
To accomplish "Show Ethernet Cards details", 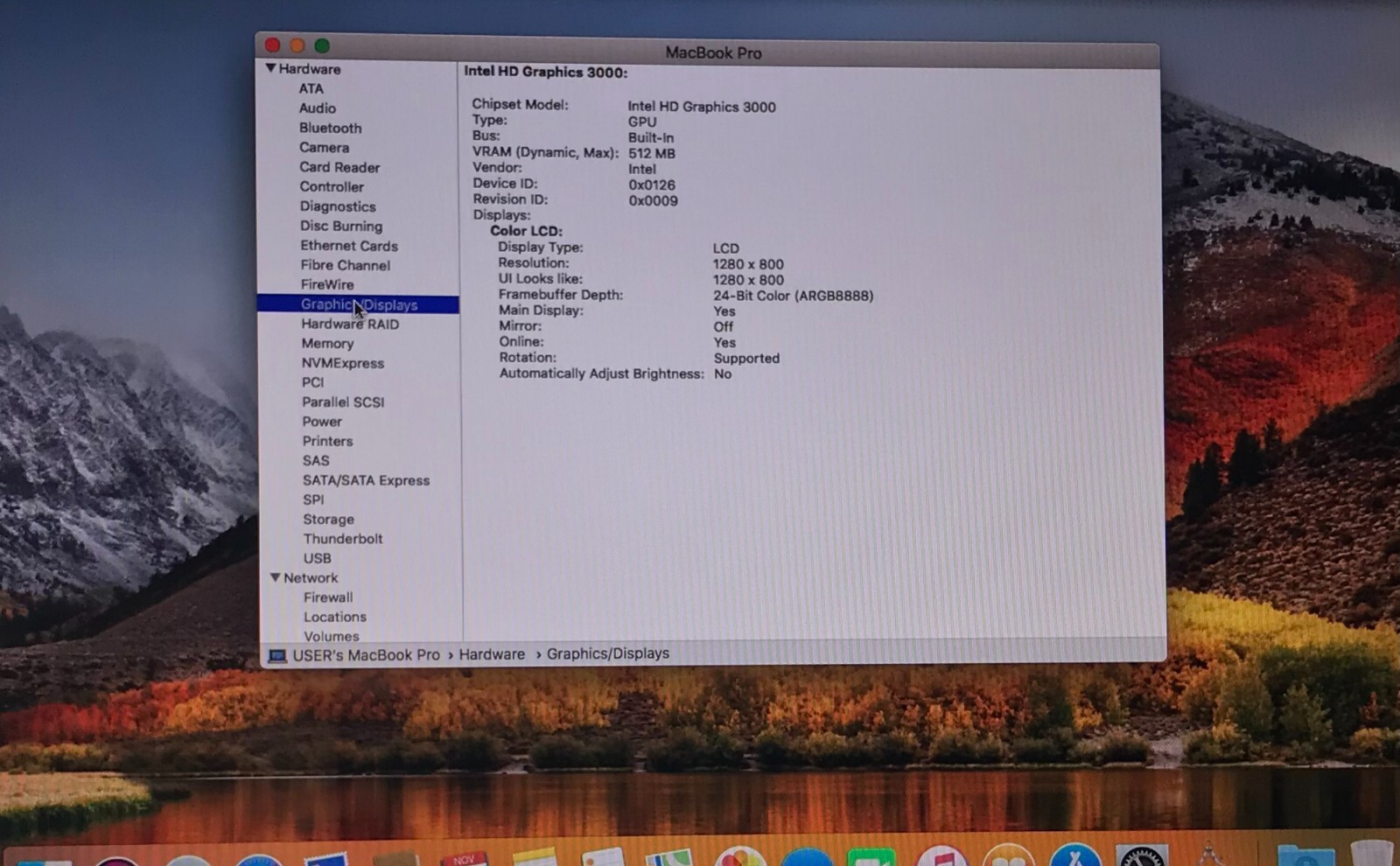I will point(349,246).
